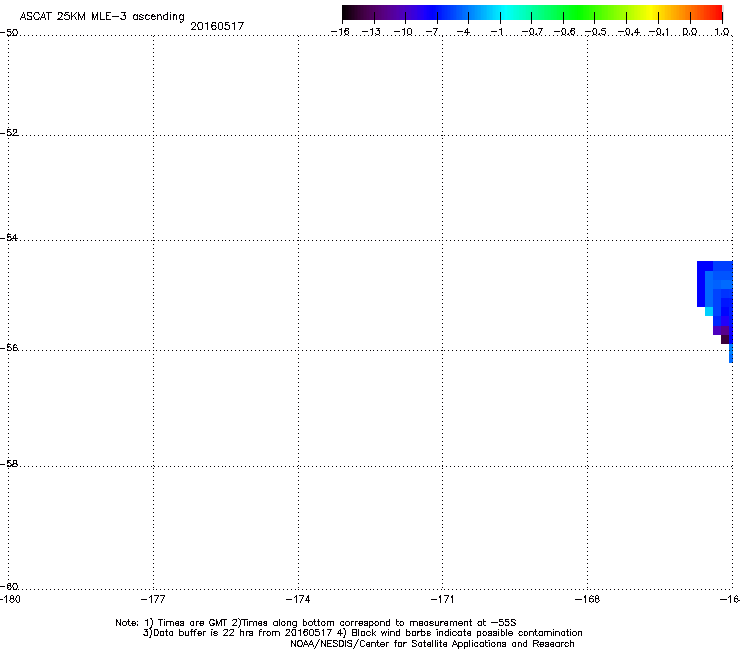Click the -50 latitude axis label

9,33
